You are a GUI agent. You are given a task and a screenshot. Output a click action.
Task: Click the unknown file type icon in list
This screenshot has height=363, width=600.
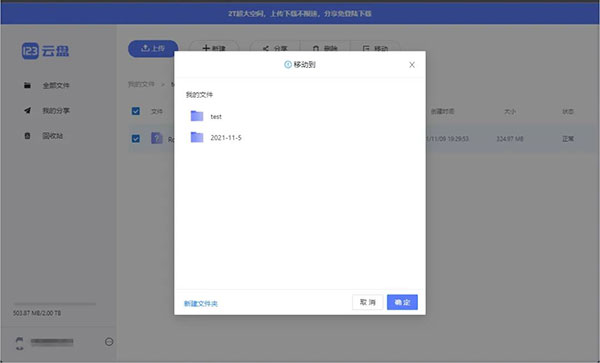(157, 138)
